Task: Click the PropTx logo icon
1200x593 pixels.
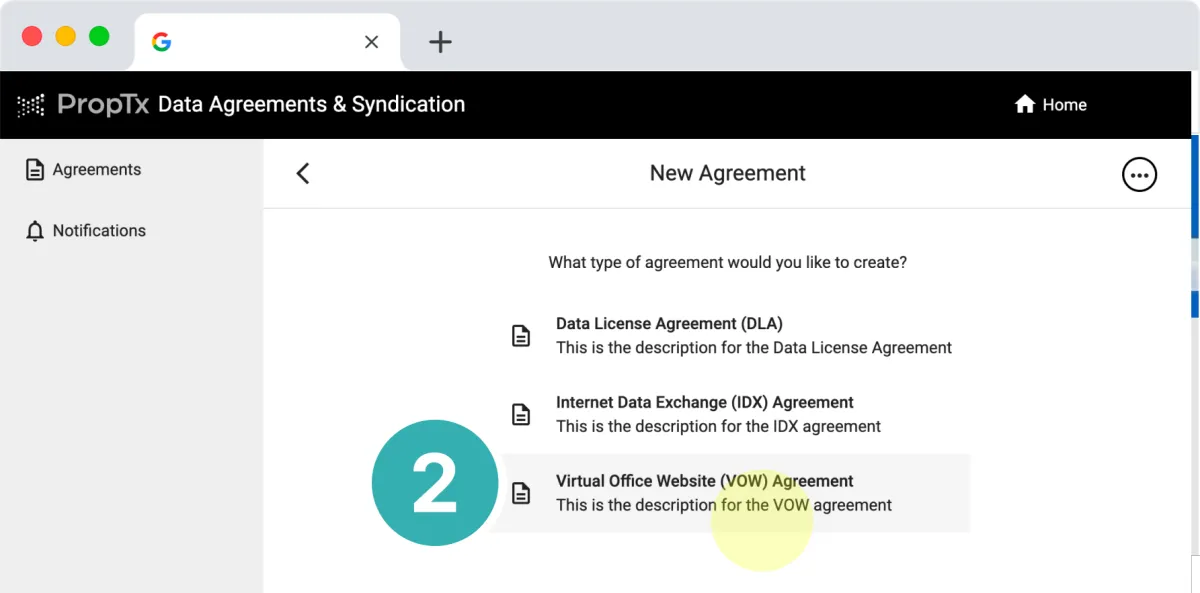Action: (31, 105)
